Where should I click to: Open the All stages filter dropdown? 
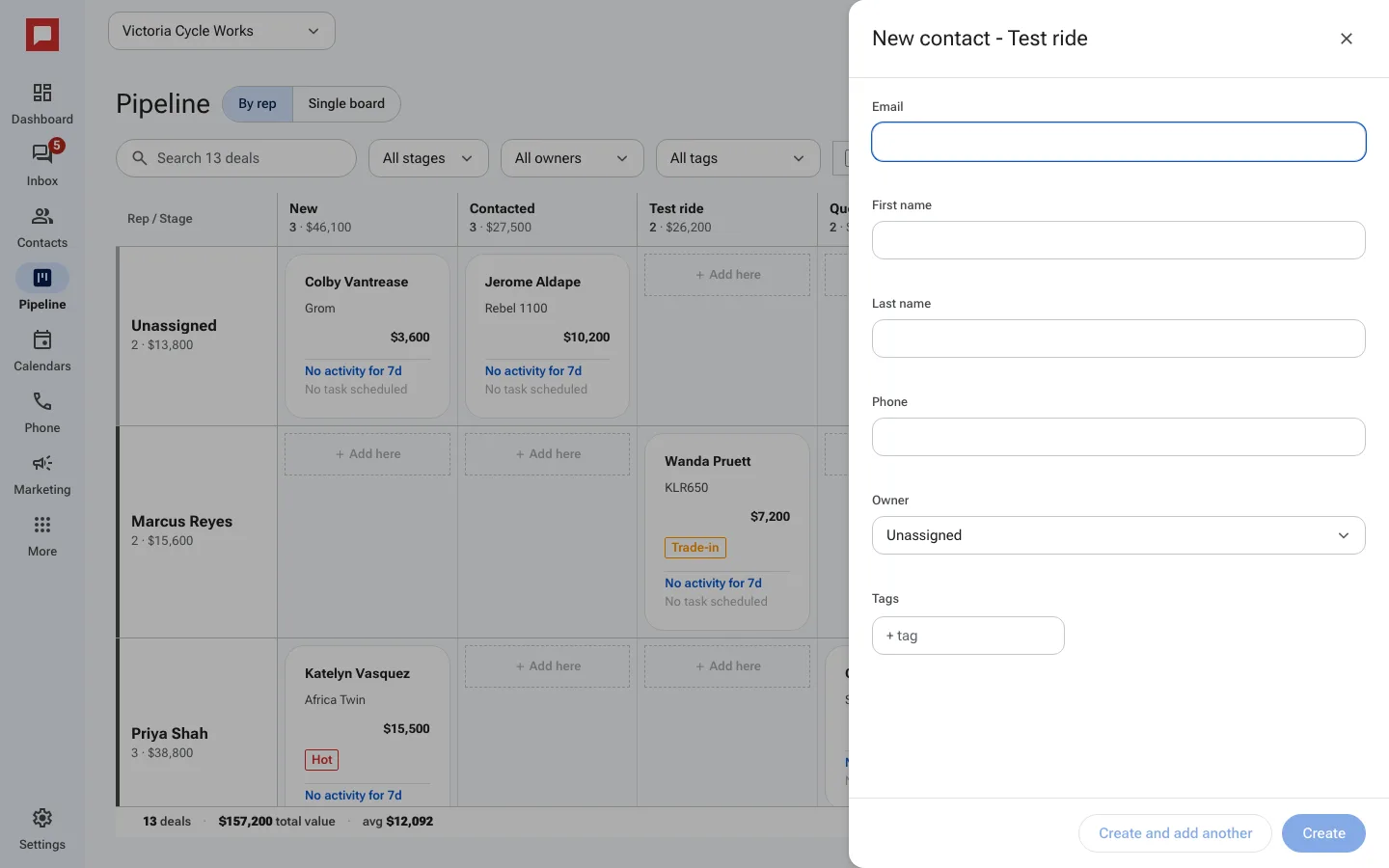[428, 158]
